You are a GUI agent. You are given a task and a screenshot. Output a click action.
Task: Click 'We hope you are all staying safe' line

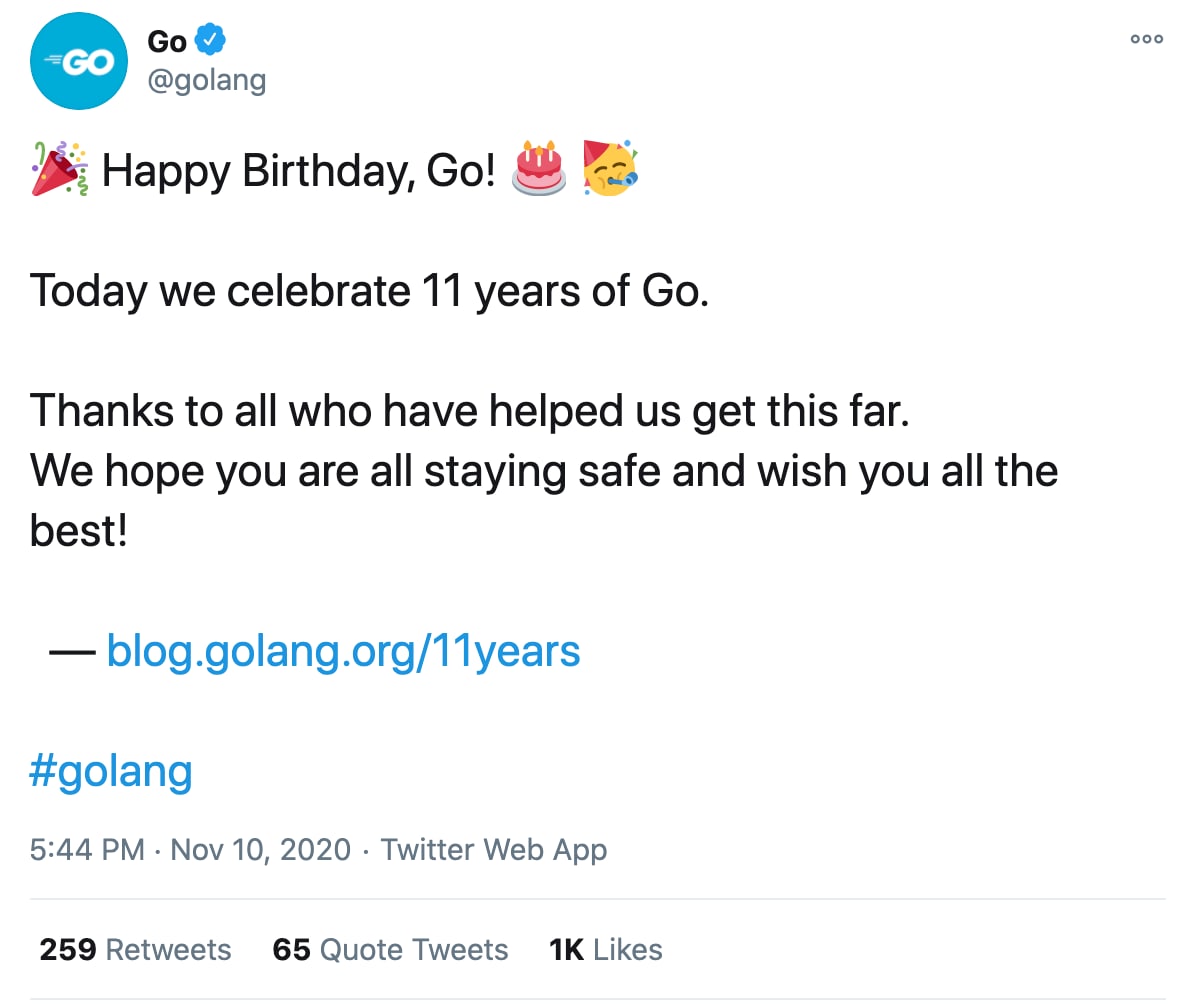(543, 471)
